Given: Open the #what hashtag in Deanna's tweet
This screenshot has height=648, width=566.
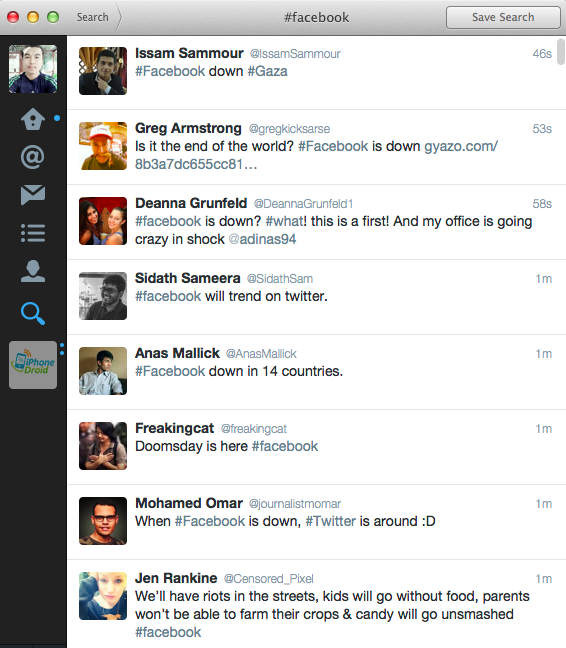Looking at the screenshot, I should pyautogui.click(x=285, y=221).
